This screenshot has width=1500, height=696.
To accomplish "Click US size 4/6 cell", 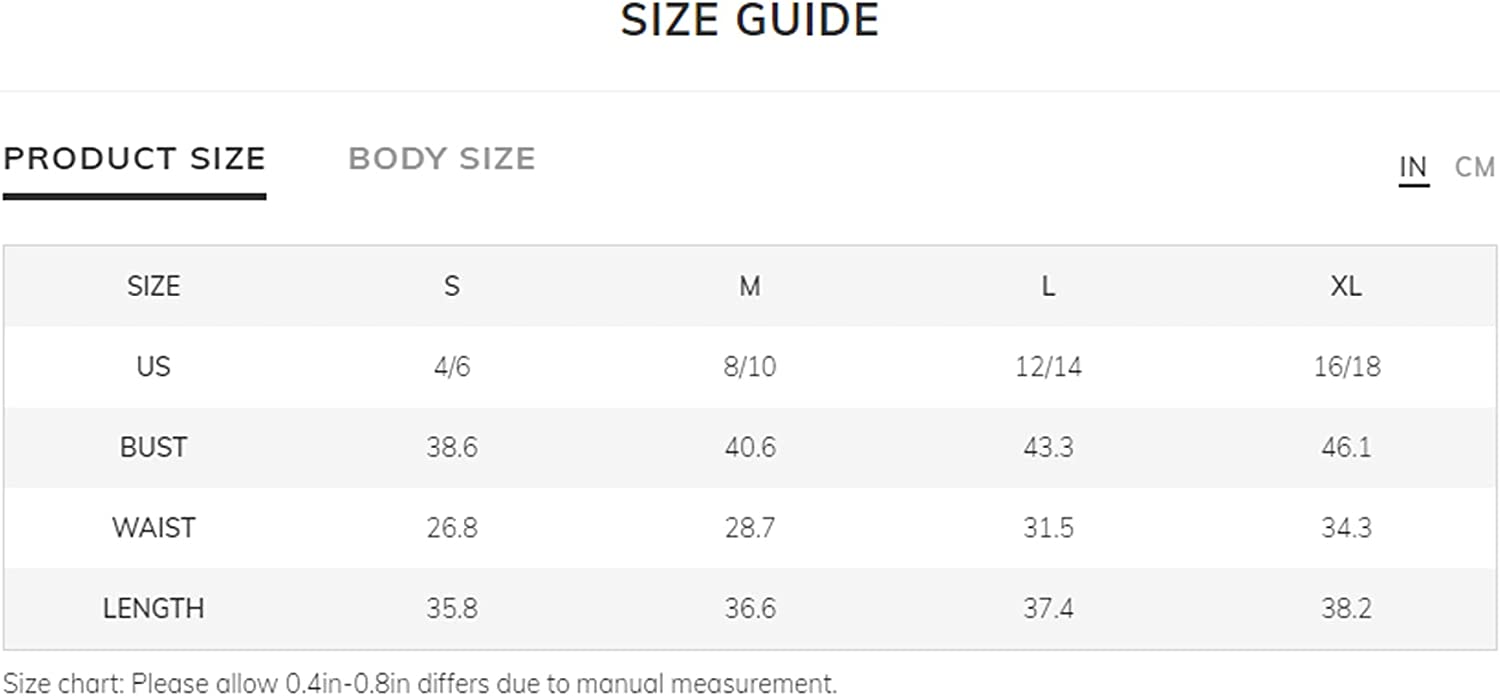I will coord(452,366).
